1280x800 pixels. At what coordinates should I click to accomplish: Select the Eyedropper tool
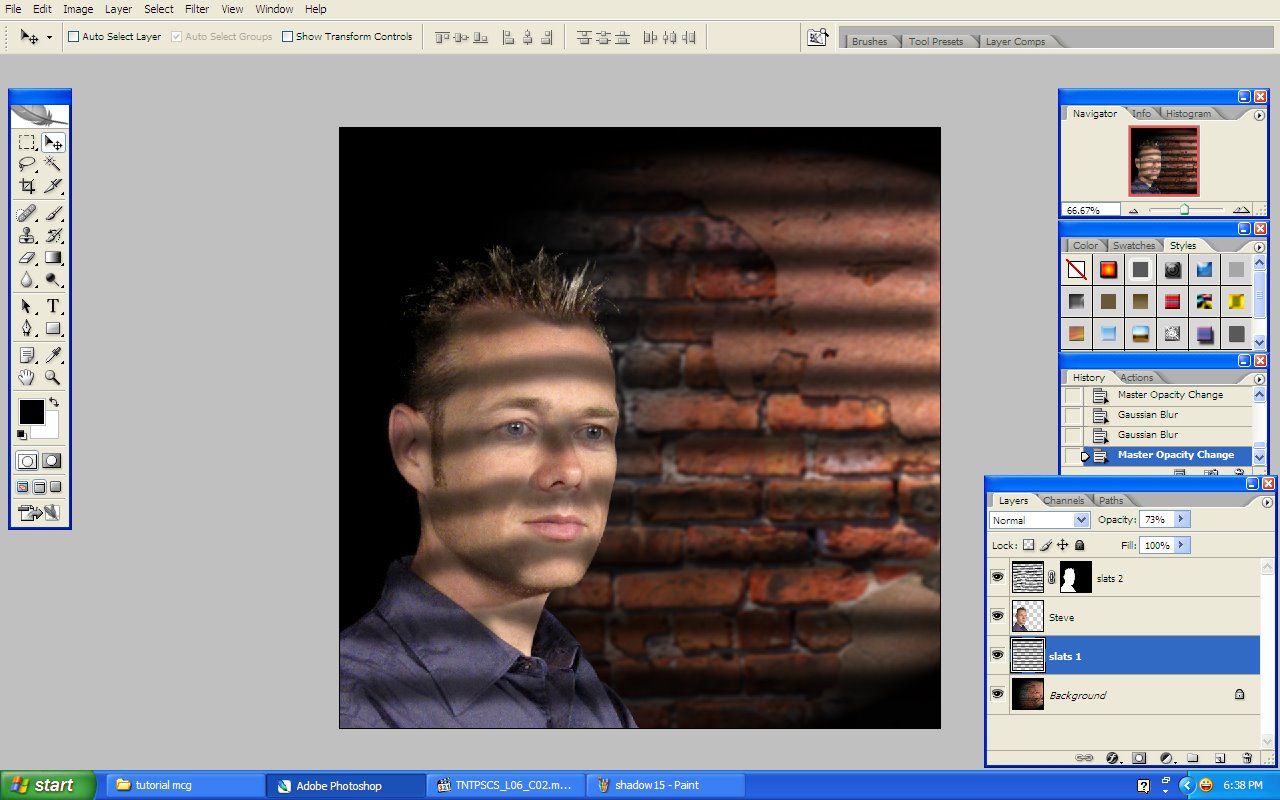coord(53,355)
